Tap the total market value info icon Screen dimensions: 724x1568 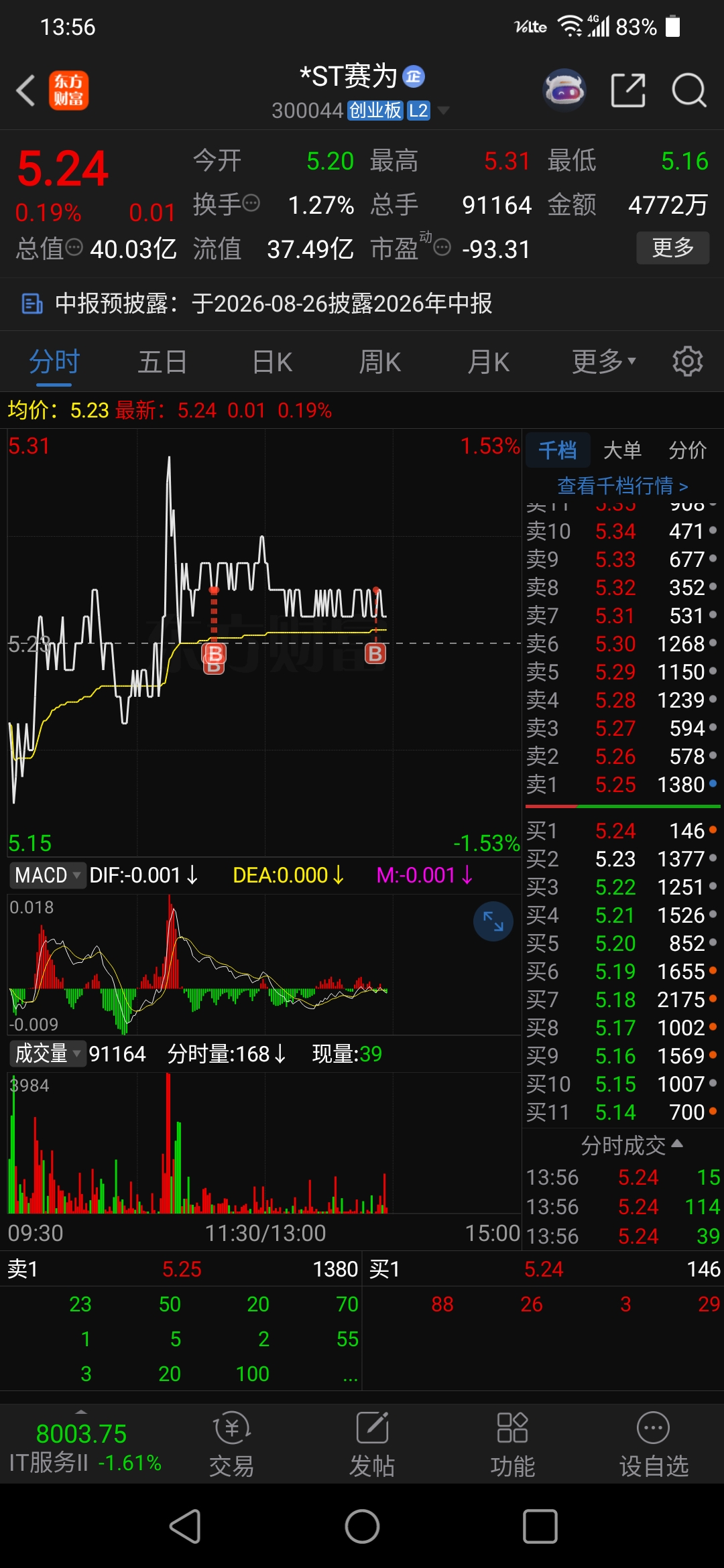(x=74, y=247)
